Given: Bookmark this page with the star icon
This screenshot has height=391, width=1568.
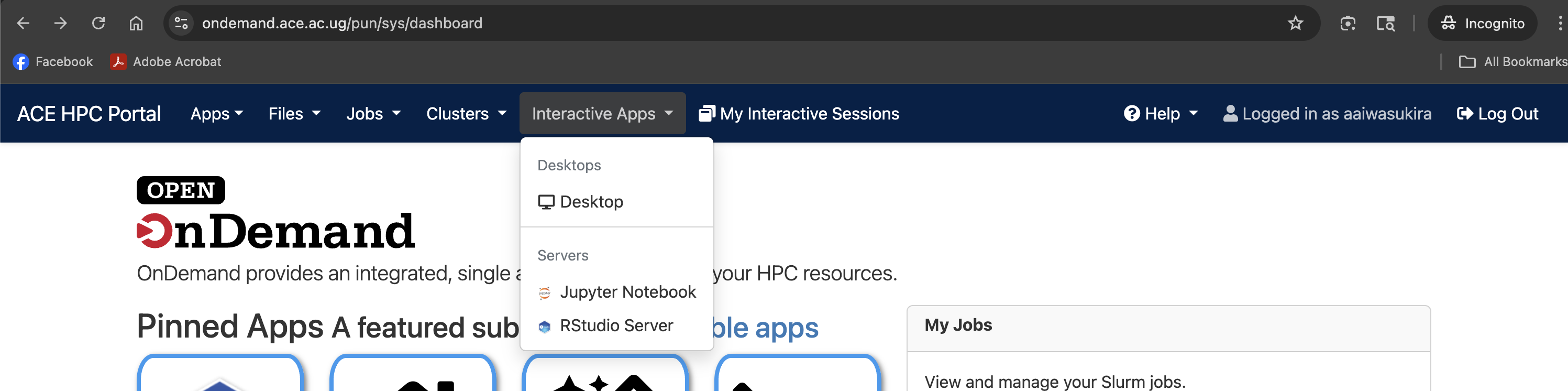Looking at the screenshot, I should click(x=1295, y=23).
